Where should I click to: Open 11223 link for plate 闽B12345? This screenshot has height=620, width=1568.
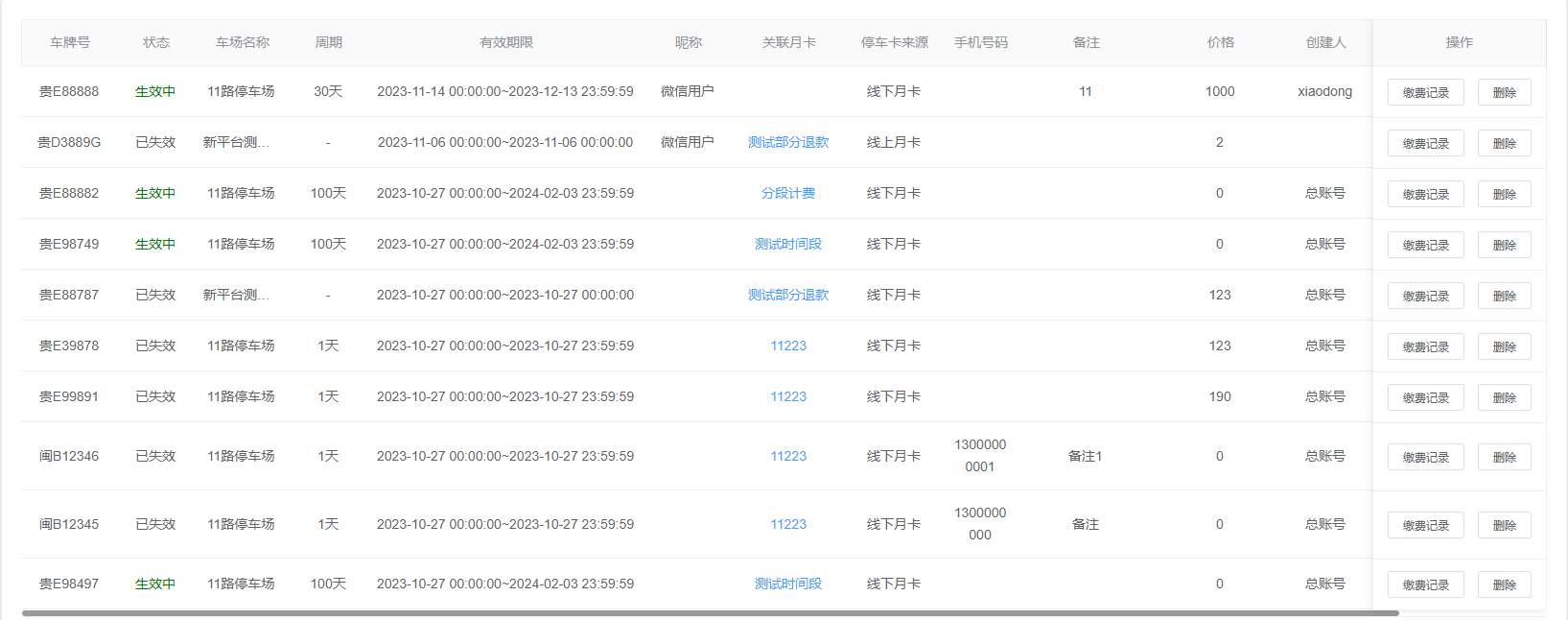point(788,524)
